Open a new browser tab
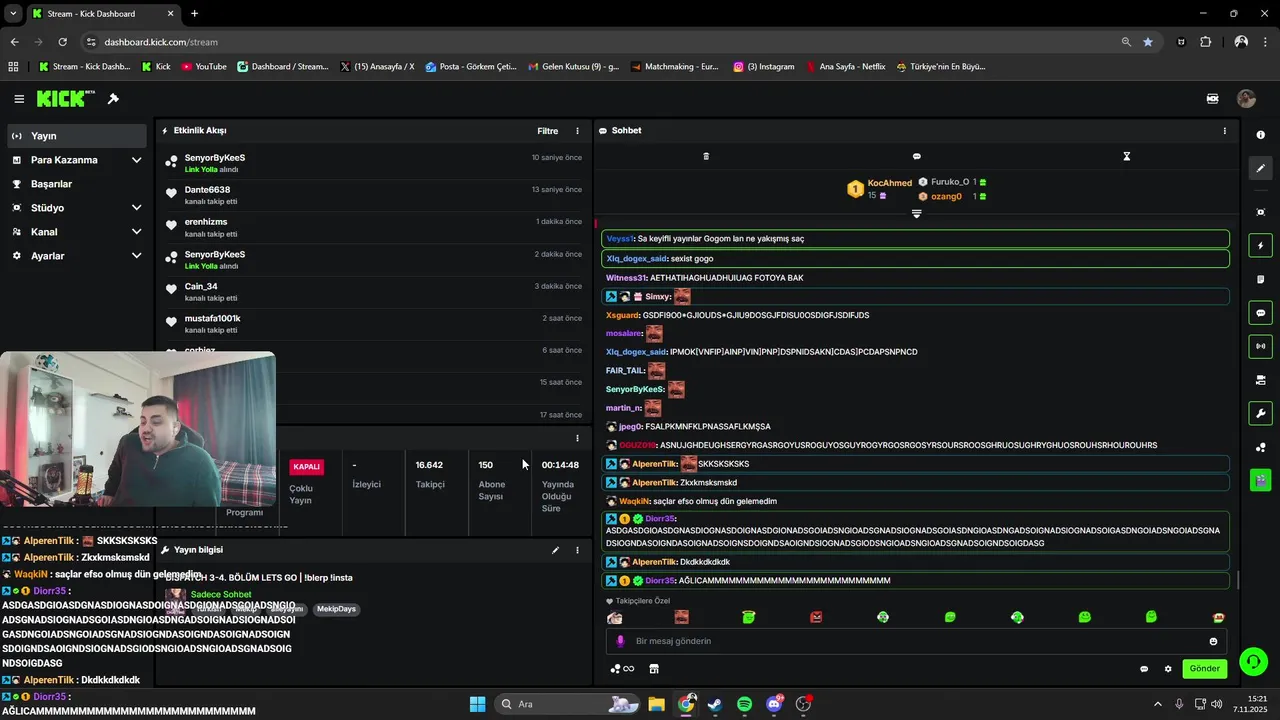The image size is (1280, 720). pos(194,14)
